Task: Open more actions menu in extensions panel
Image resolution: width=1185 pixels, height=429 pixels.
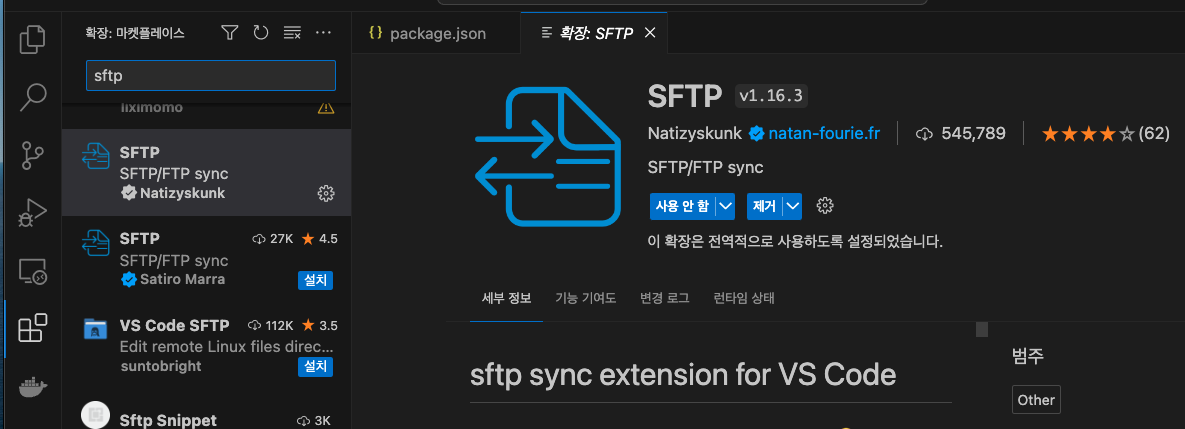Action: tap(323, 32)
